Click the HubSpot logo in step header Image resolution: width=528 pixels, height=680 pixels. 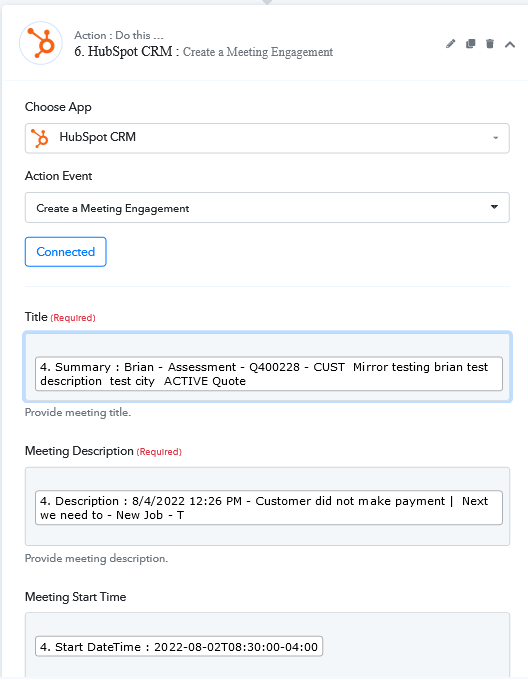point(41,43)
